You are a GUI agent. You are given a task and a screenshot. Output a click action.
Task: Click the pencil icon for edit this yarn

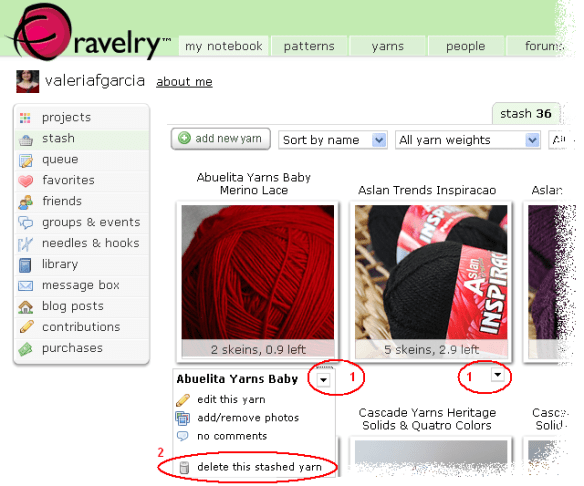click(x=183, y=400)
